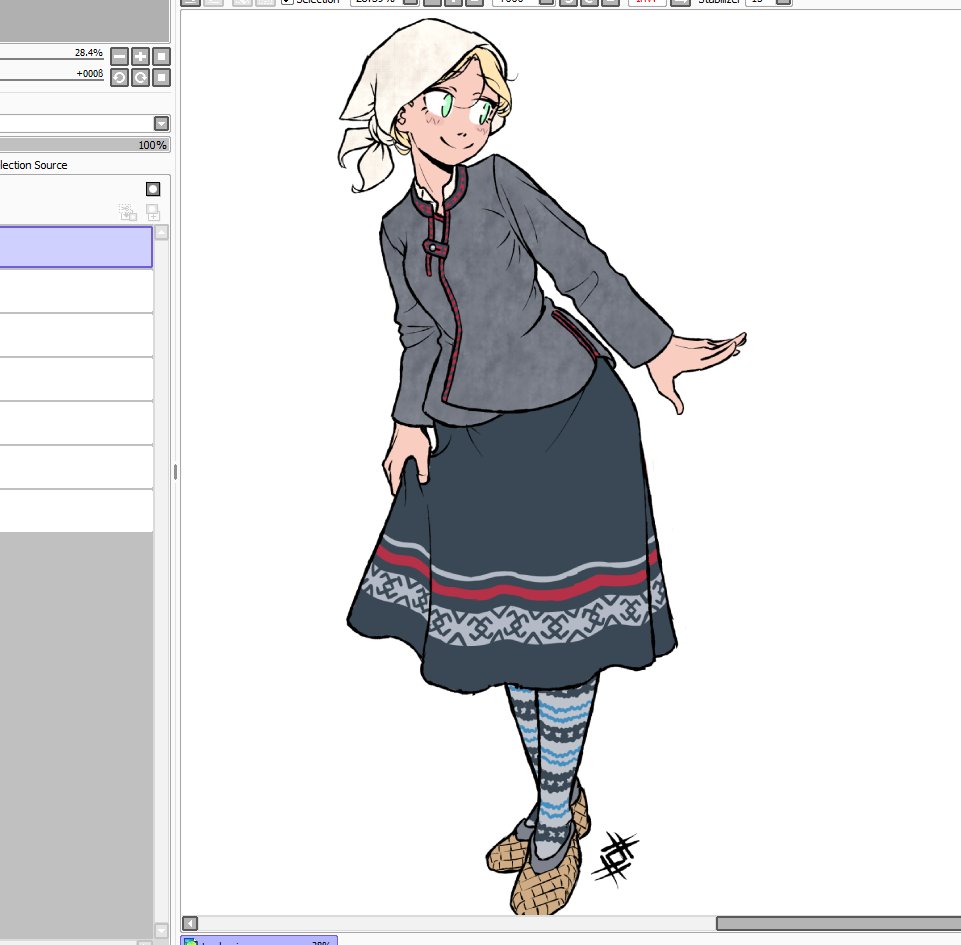Open the layer blending mode dropdown
961x945 pixels.
[161, 124]
